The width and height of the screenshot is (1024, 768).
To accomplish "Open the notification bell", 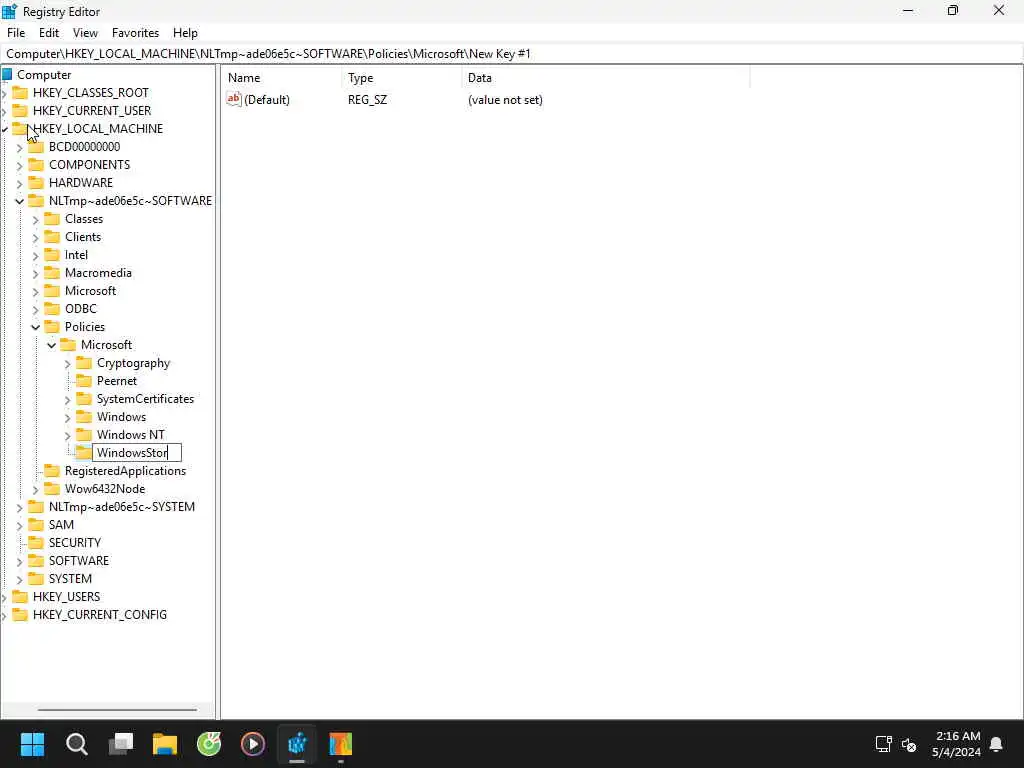I will point(996,744).
